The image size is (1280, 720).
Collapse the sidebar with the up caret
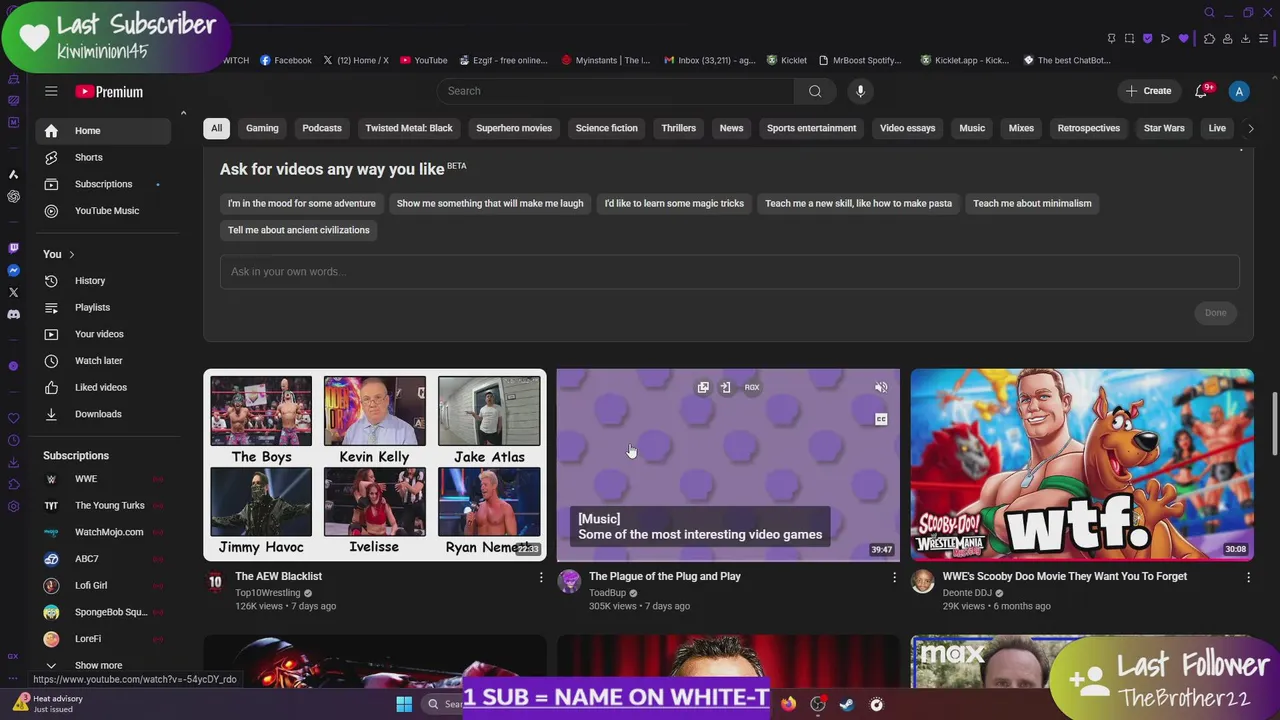183,113
